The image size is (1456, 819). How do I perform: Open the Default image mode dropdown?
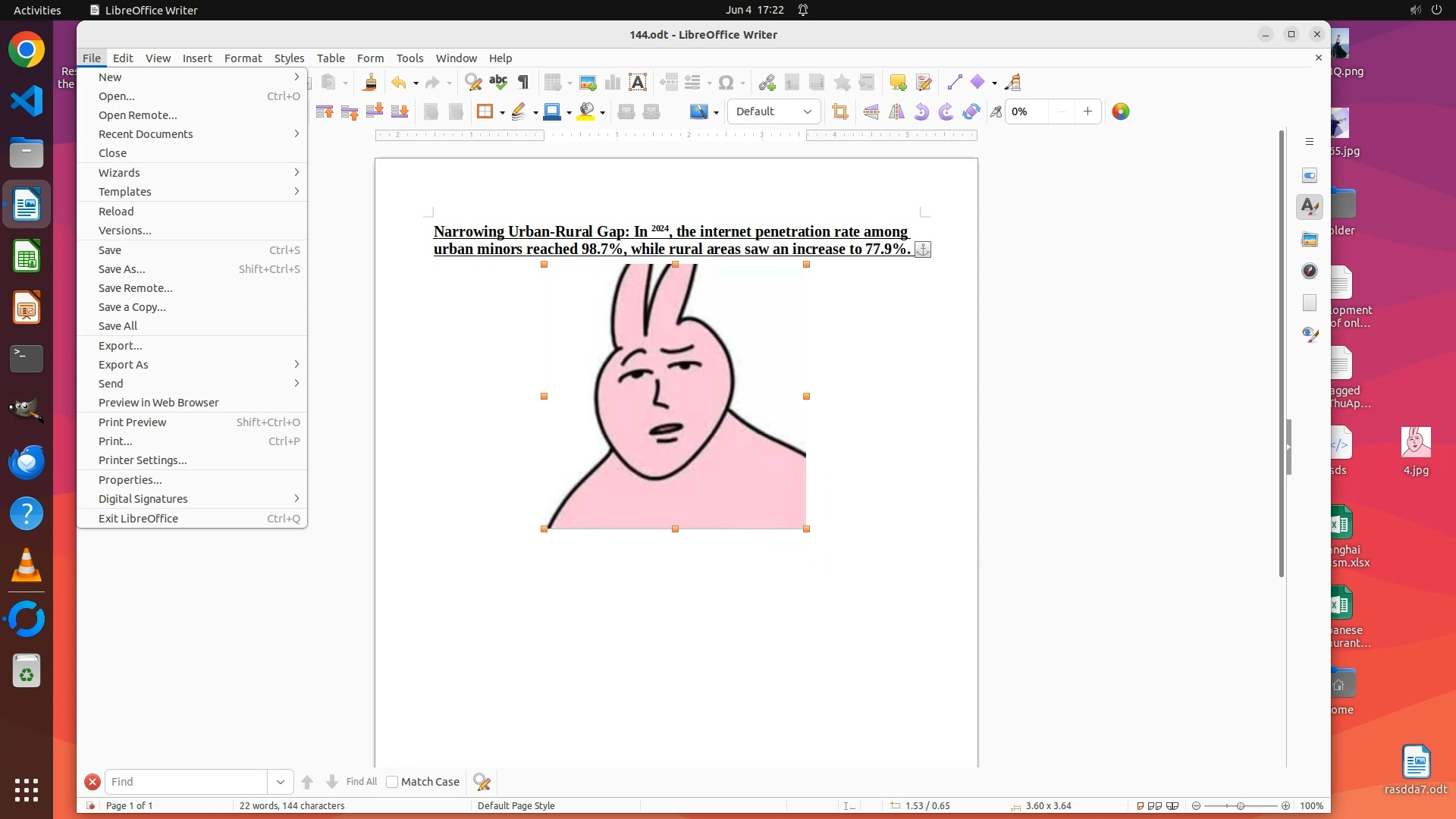tap(773, 111)
